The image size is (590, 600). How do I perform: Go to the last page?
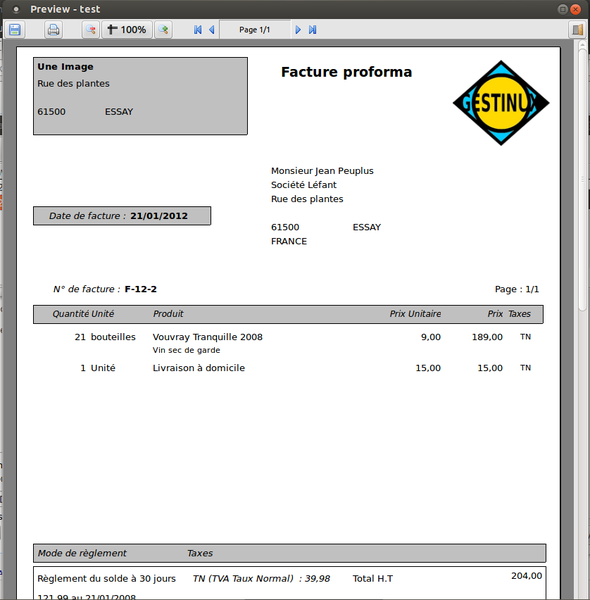click(x=312, y=30)
